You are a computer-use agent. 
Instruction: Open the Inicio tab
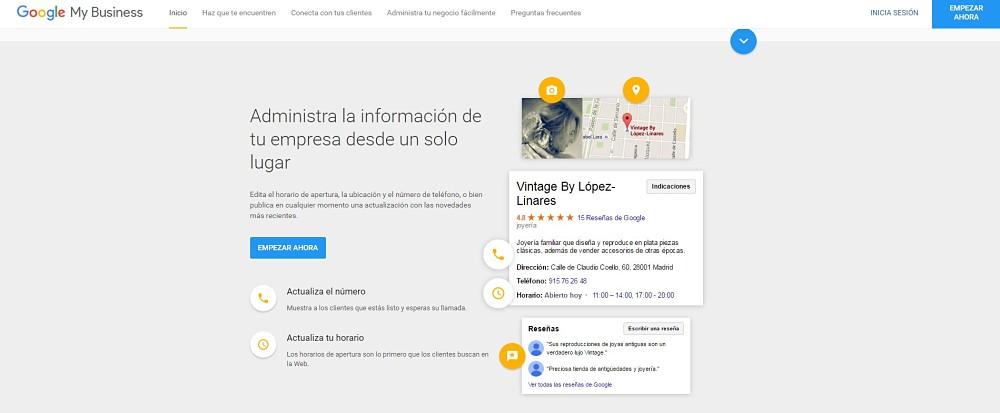pos(178,13)
